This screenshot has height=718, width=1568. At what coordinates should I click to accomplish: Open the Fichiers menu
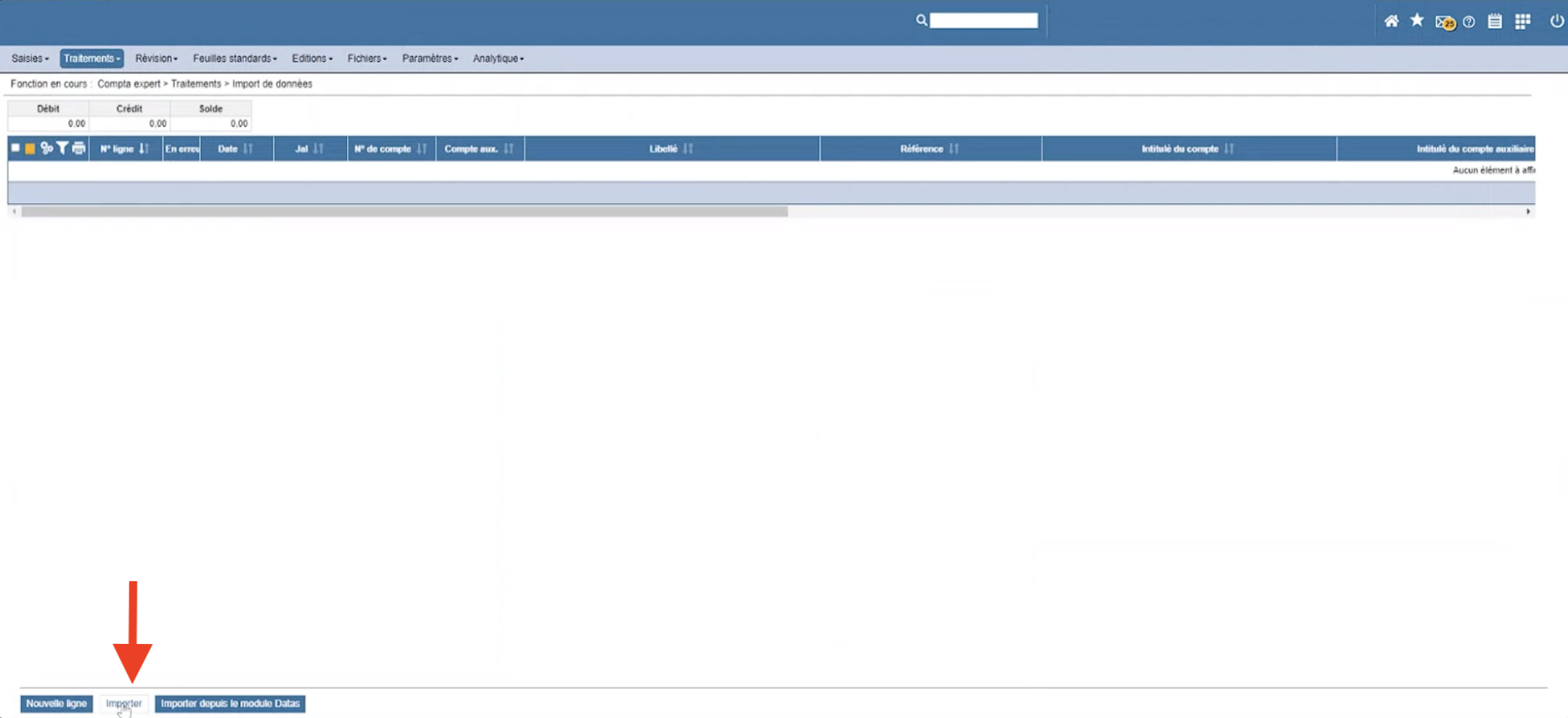click(x=367, y=59)
